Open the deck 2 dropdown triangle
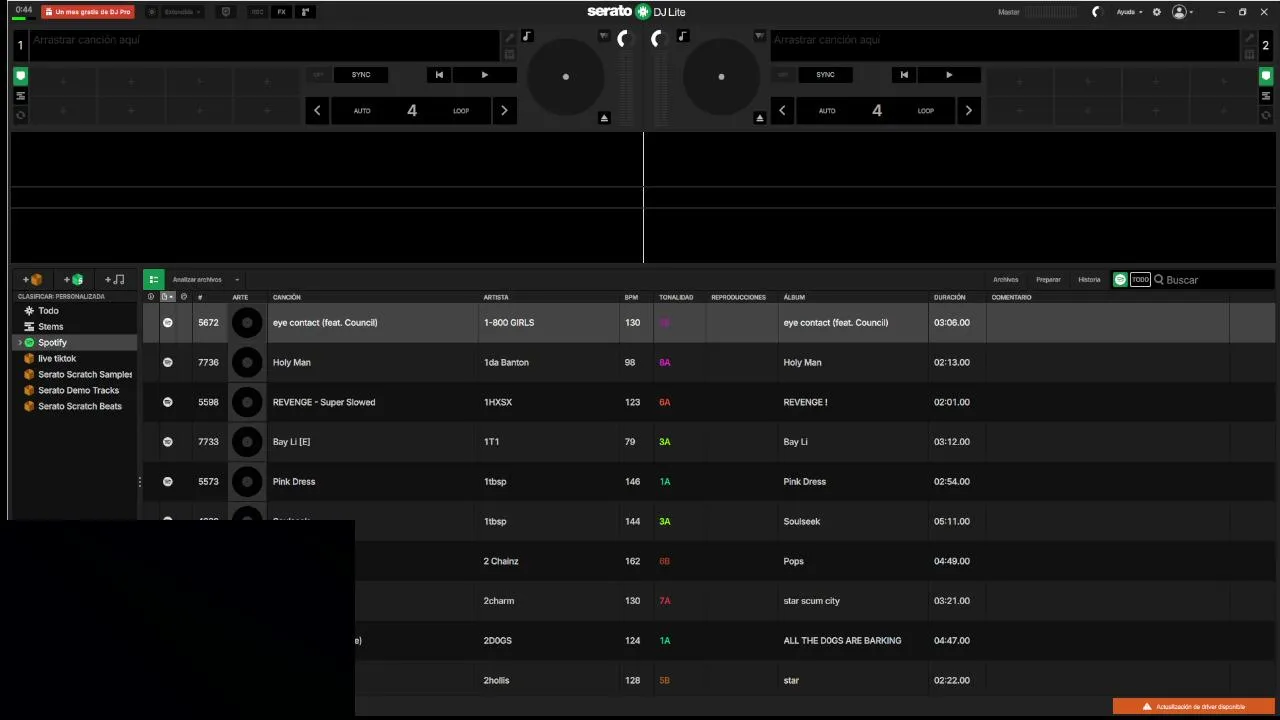 [x=760, y=36]
